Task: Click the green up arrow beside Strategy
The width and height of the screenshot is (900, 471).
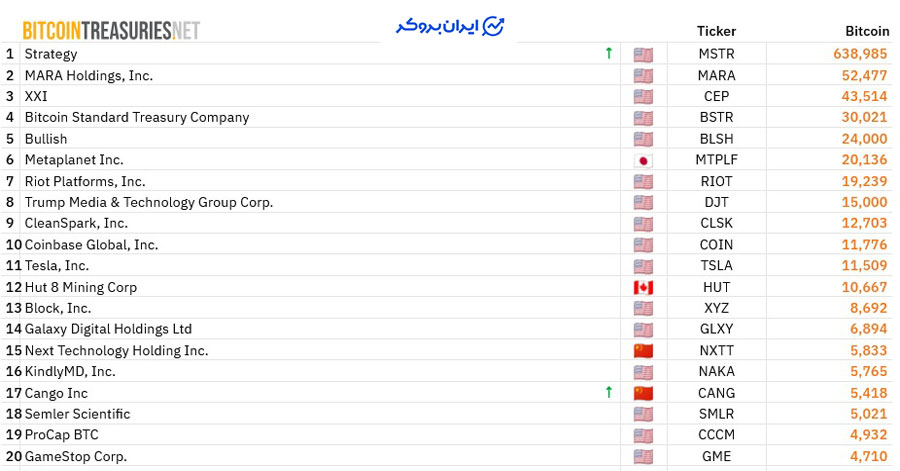Action: tap(608, 54)
